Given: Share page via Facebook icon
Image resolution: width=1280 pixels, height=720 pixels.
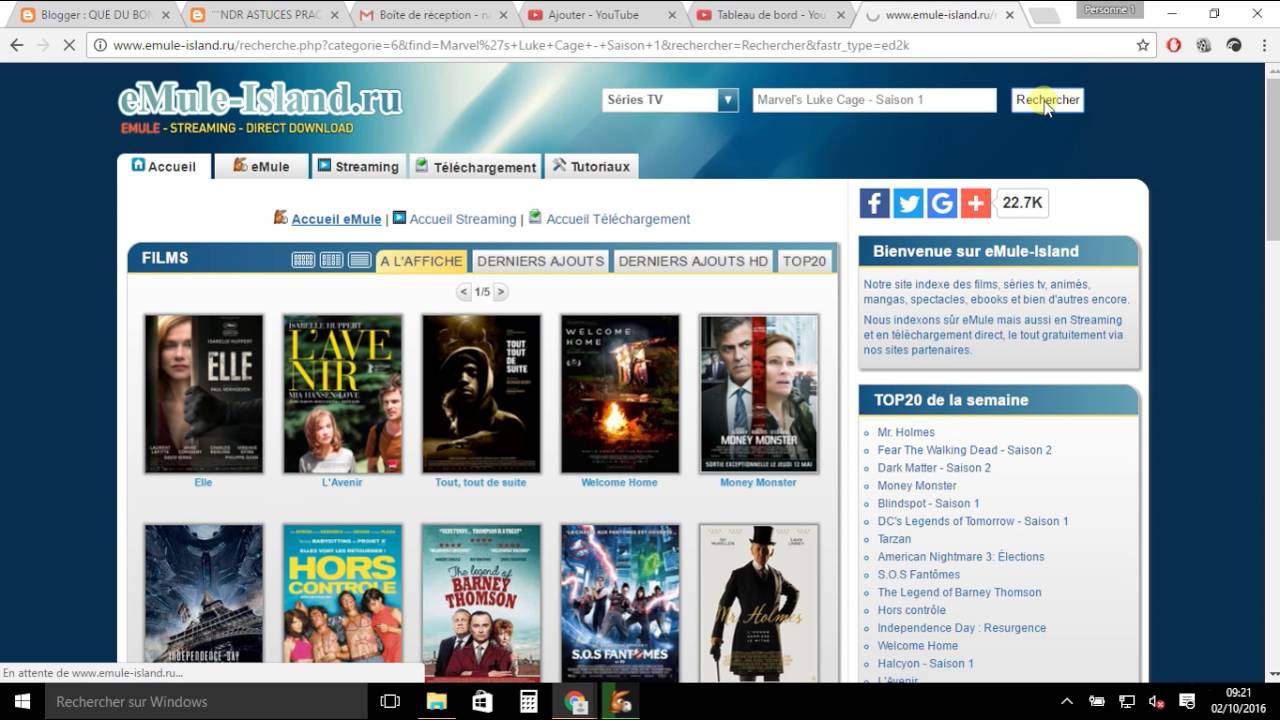Looking at the screenshot, I should (874, 203).
